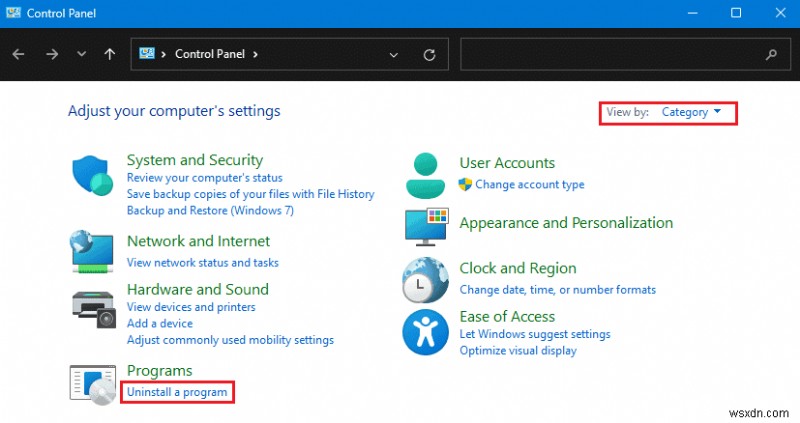Open Backup and Restore (Windows 7)

tap(210, 210)
